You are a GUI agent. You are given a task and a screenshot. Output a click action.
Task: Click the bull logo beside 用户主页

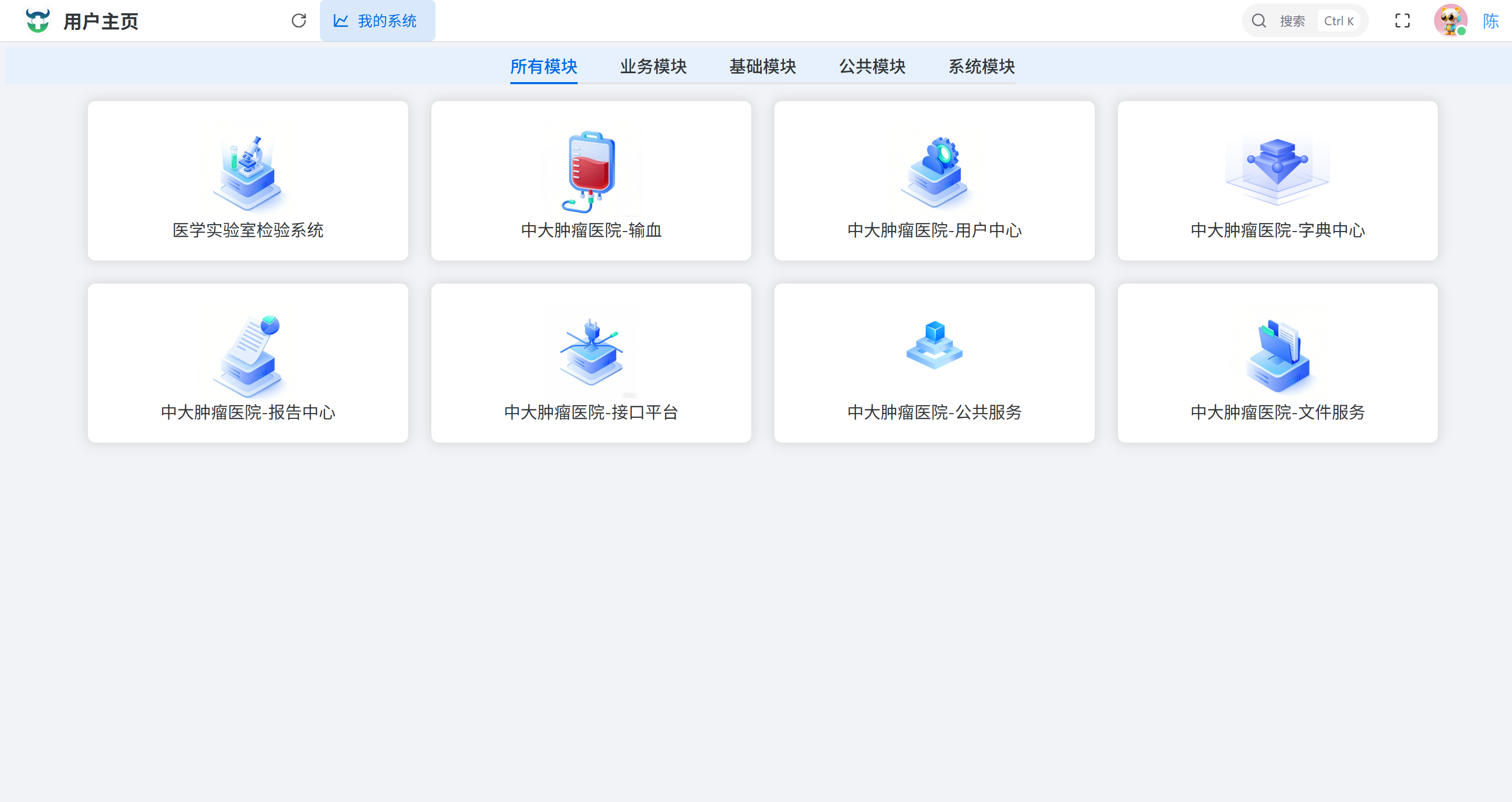[37, 21]
